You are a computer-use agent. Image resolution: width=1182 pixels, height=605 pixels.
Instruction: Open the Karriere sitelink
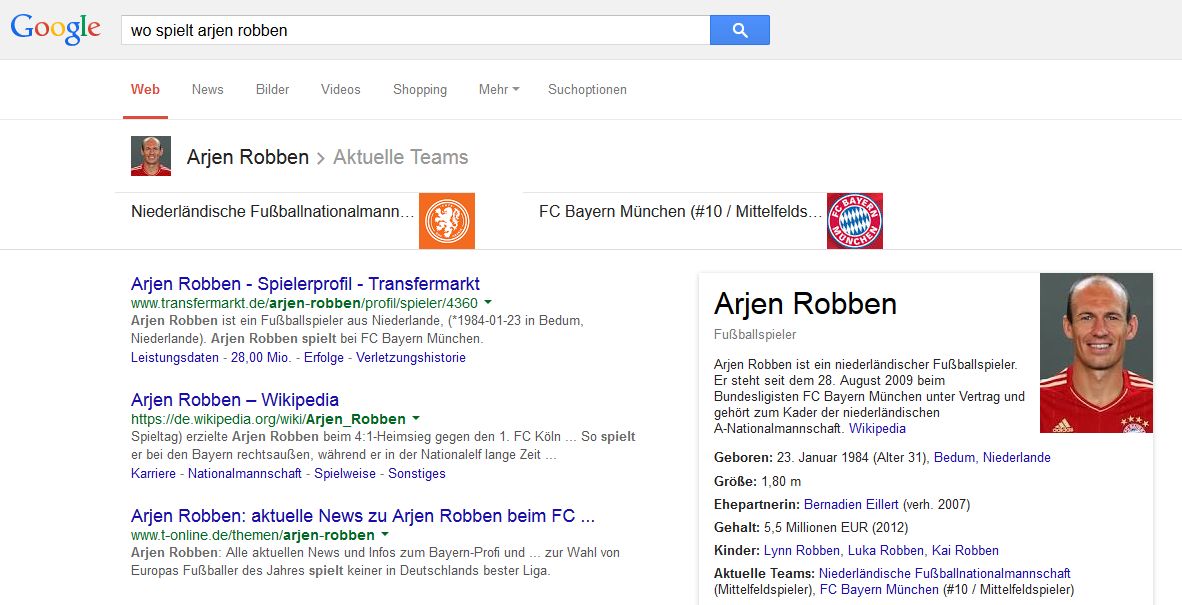tap(153, 473)
